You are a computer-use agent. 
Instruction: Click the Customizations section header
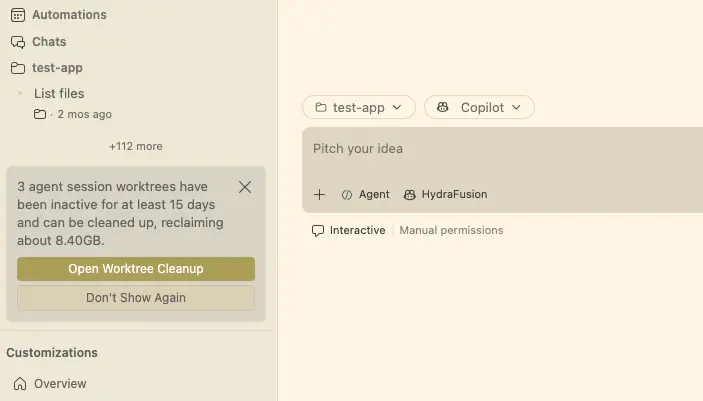[52, 353]
